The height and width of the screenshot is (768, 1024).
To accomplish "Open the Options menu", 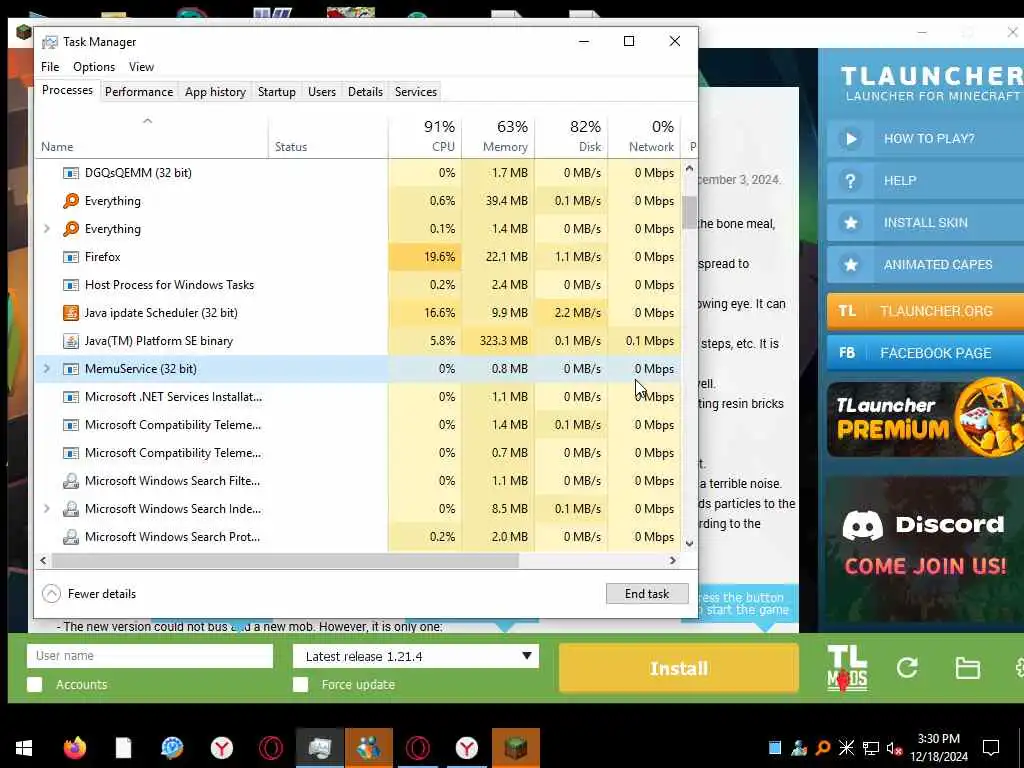I will [x=94, y=67].
